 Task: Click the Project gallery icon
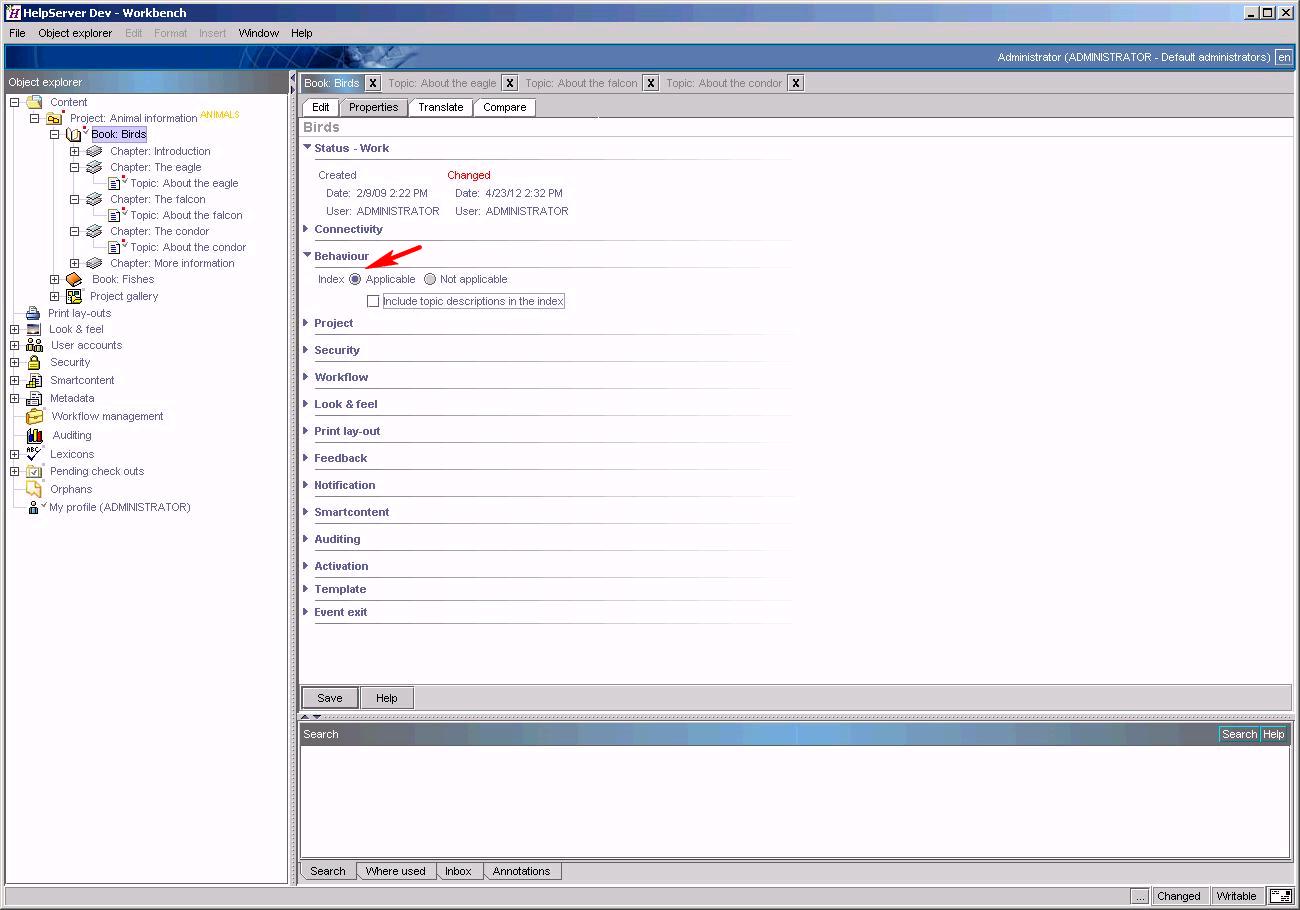74,296
